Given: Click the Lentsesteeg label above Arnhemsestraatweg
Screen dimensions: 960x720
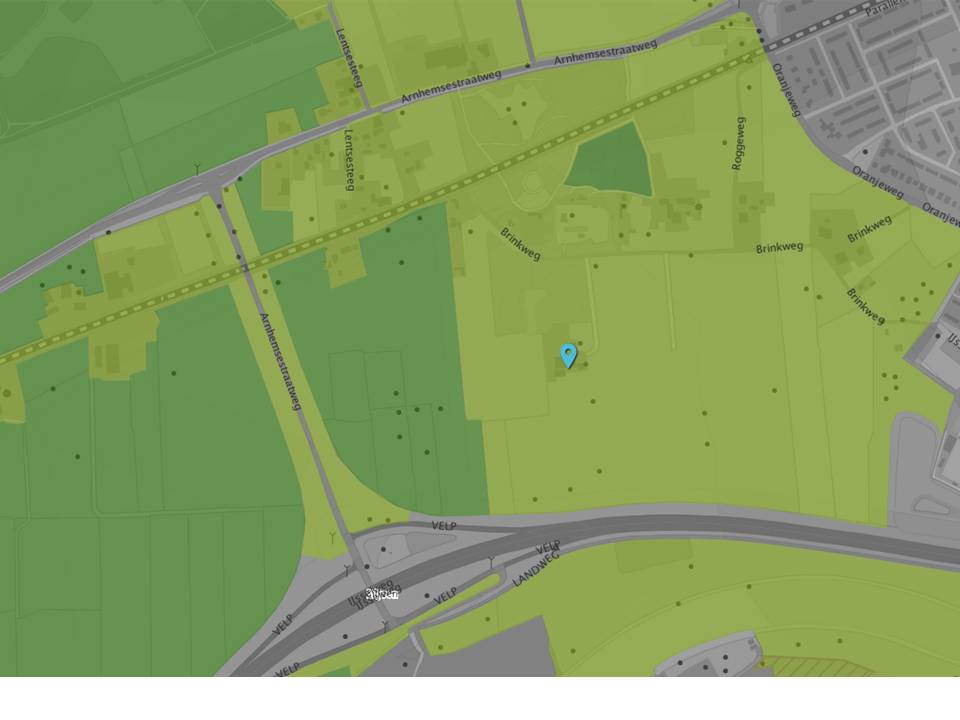Looking at the screenshot, I should coord(350,58).
